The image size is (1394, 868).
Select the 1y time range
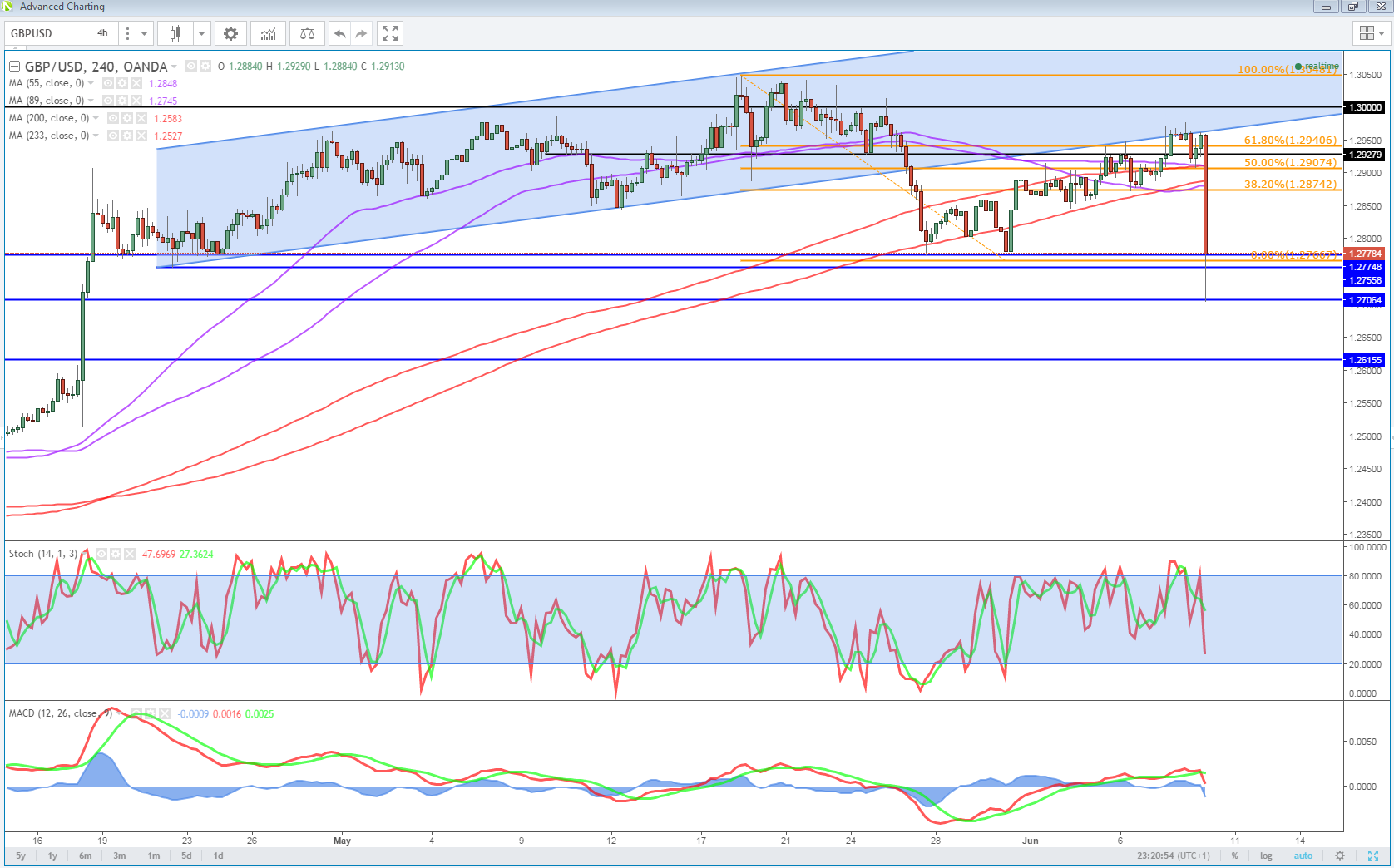pyautogui.click(x=52, y=856)
